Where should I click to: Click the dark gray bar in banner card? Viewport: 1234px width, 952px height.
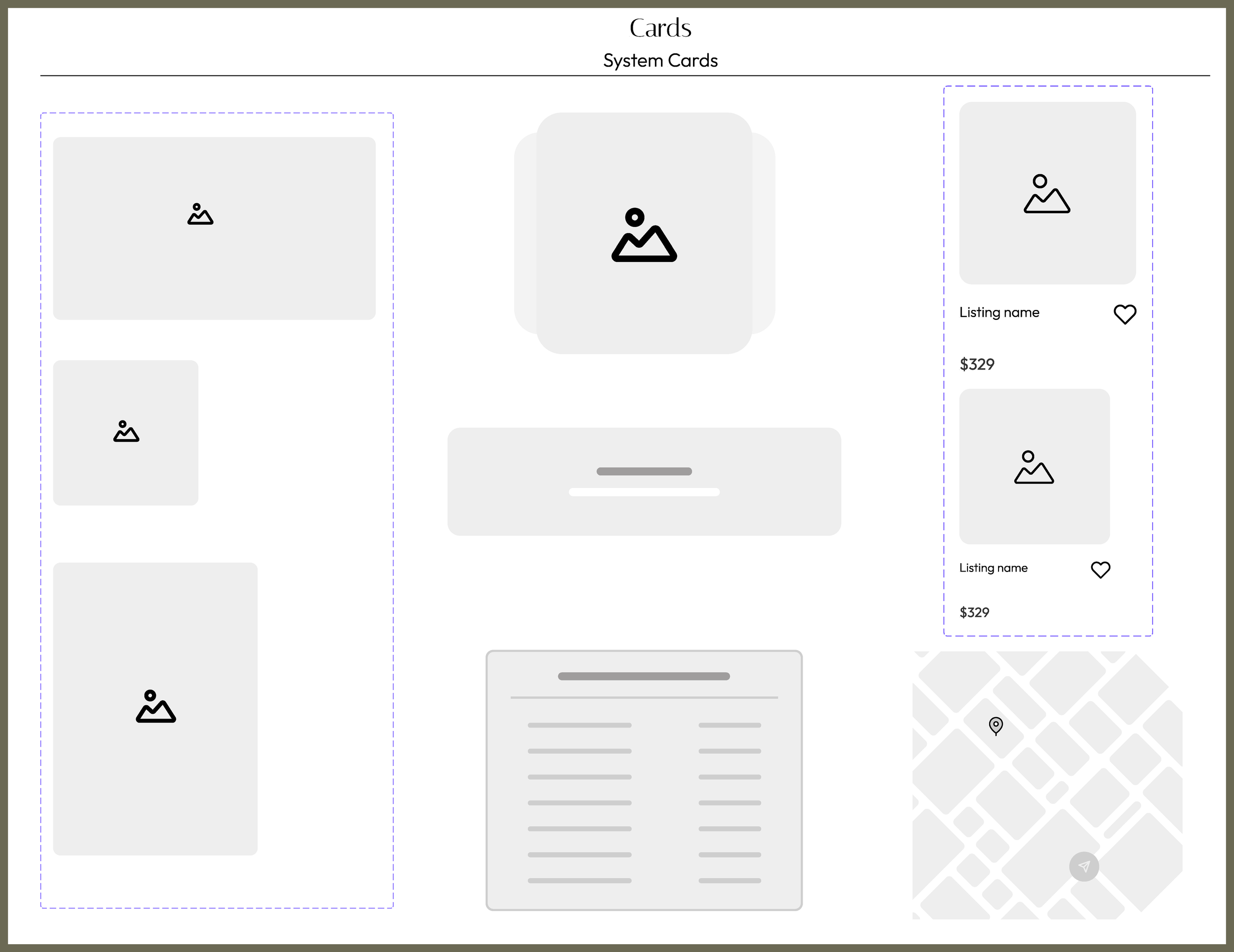pyautogui.click(x=644, y=471)
